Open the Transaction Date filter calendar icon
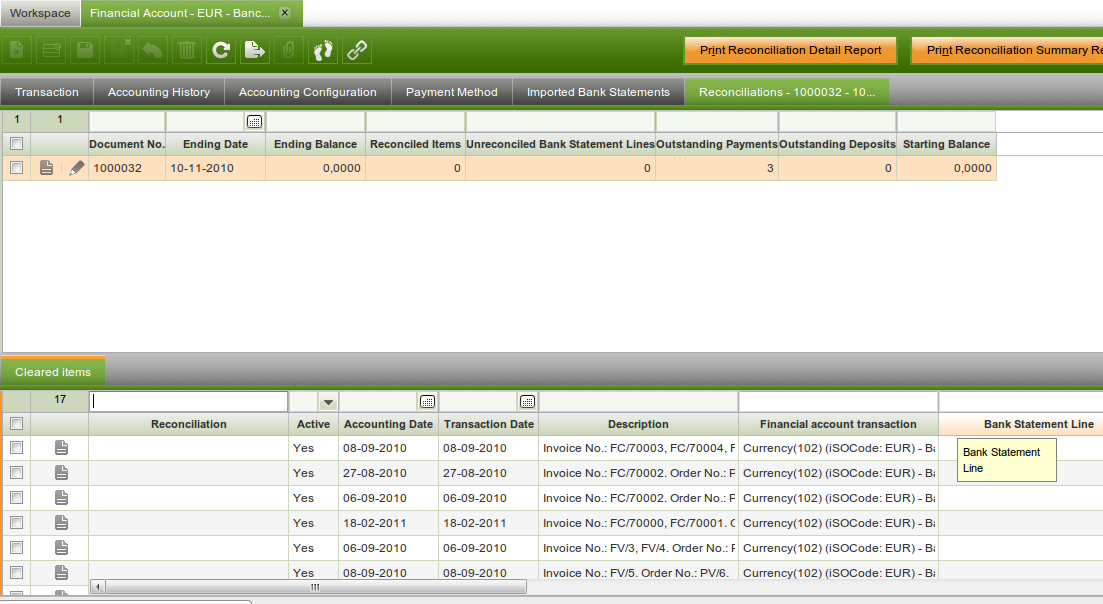 point(528,401)
